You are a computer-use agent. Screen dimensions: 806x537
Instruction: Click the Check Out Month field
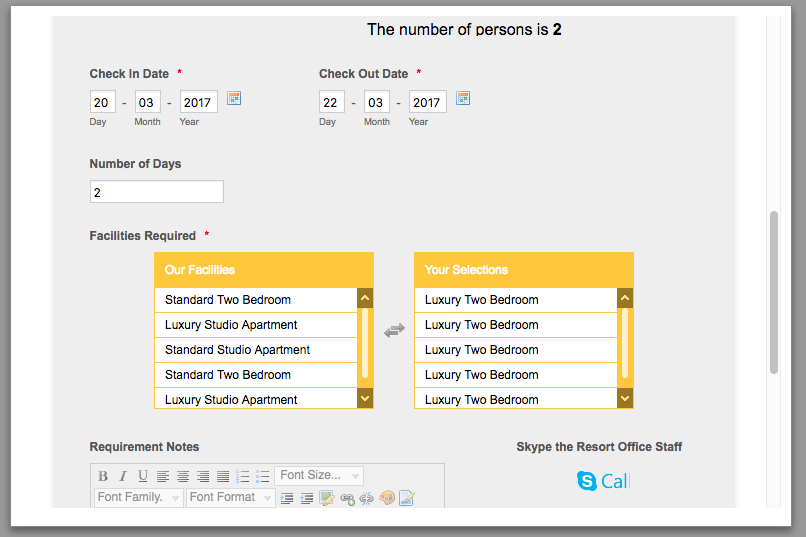[x=377, y=102]
